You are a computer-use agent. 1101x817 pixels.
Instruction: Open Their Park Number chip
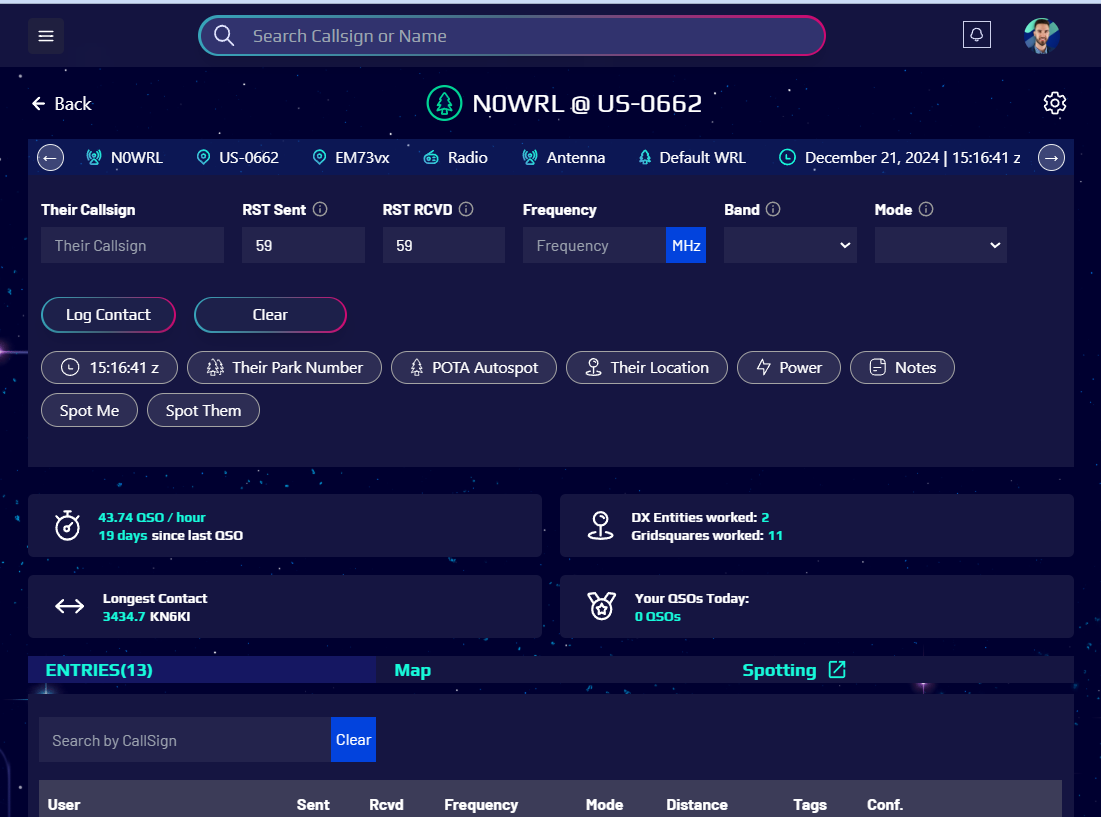pyautogui.click(x=284, y=367)
